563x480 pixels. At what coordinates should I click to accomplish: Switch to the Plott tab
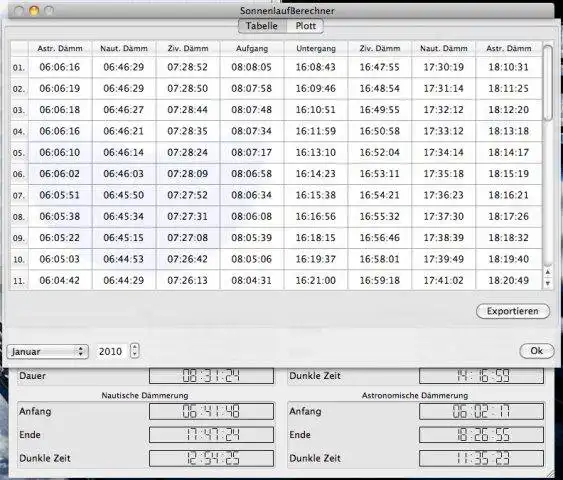pos(306,26)
